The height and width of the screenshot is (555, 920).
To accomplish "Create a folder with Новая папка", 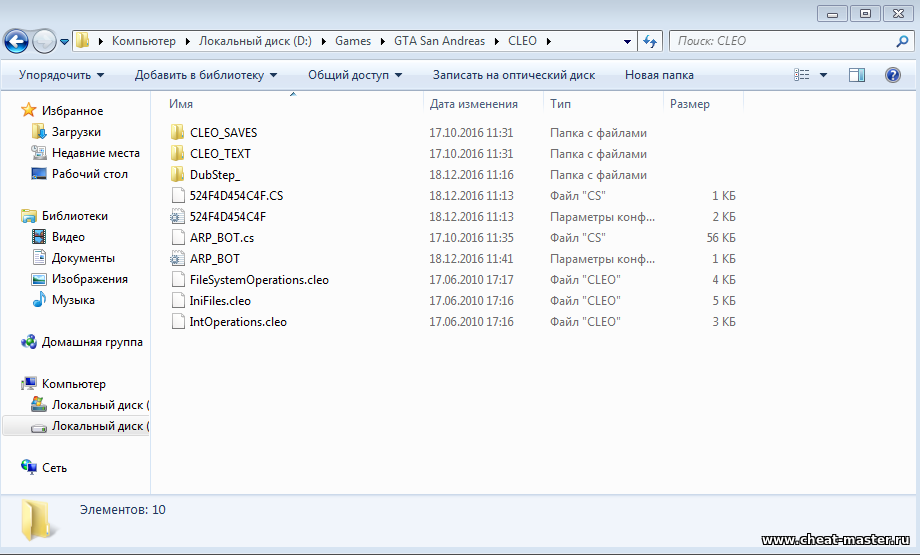I will click(x=659, y=75).
